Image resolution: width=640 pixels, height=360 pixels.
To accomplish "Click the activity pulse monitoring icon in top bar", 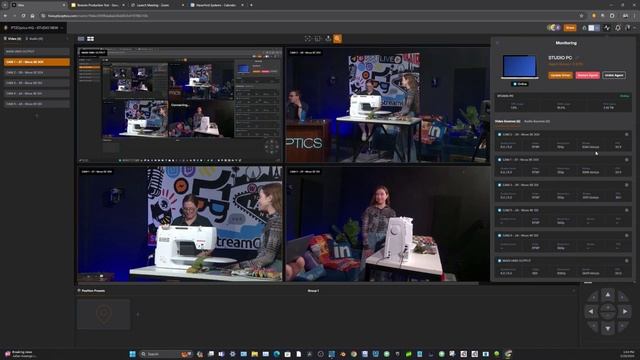I will coord(607,28).
